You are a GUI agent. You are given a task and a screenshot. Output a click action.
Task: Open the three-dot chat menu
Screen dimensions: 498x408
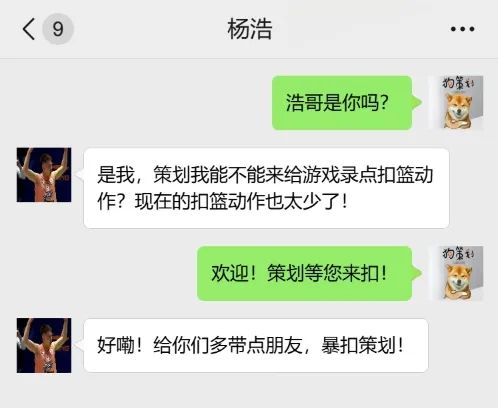click(x=462, y=29)
